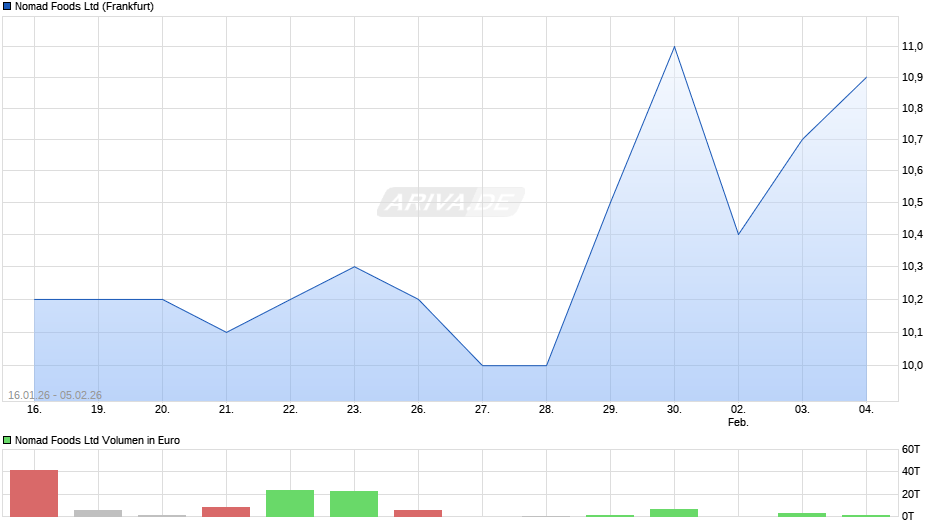Viewport: 940px width, 526px height.
Task: Click the green volume bar for the 22nd
Action: 290,503
